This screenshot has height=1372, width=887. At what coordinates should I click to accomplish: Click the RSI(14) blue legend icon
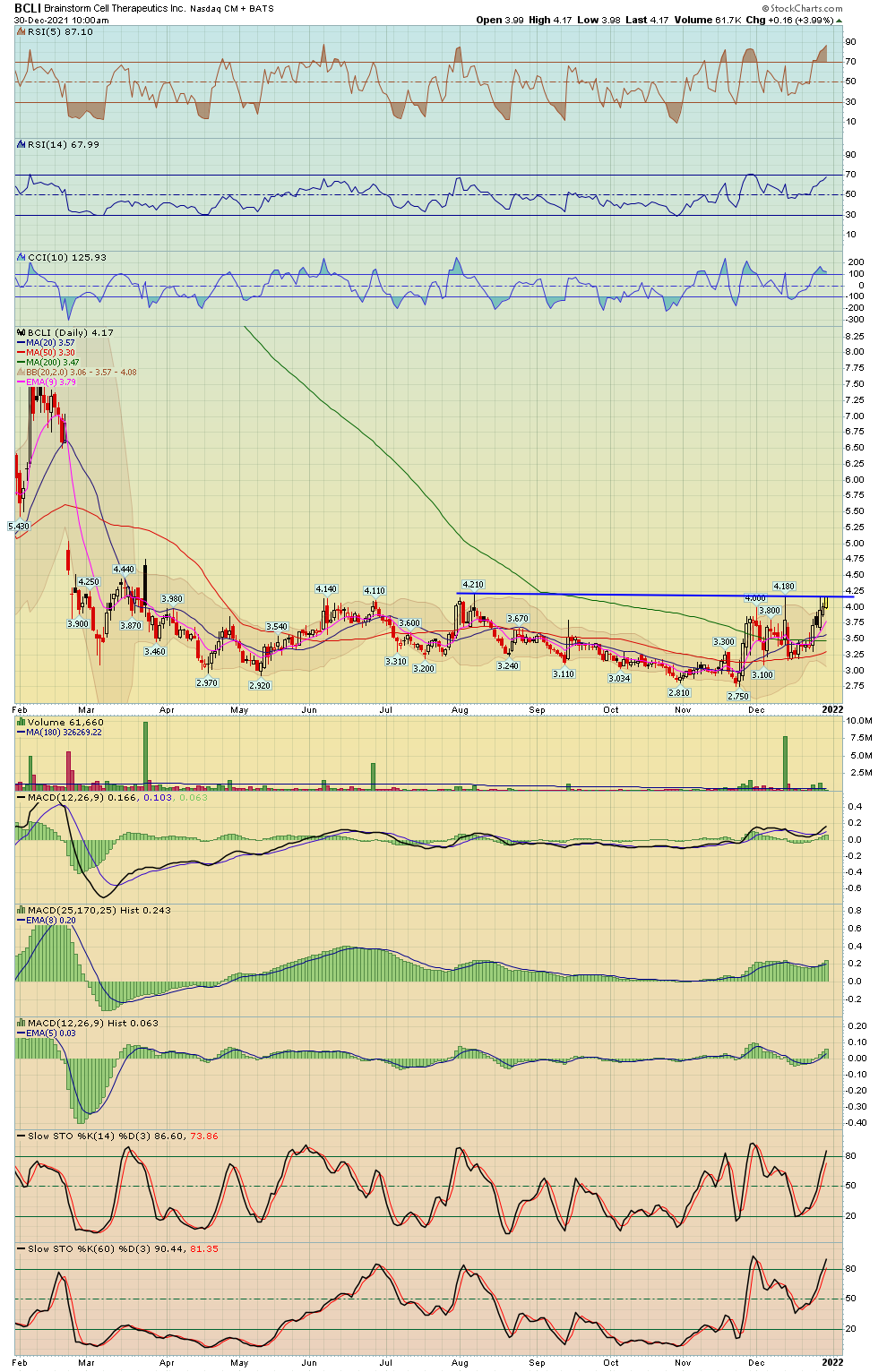[22, 144]
